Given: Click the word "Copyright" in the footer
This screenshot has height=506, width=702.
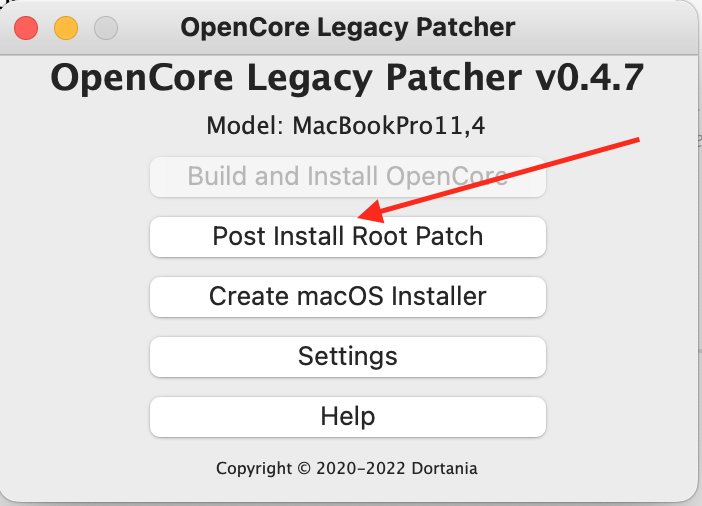Looking at the screenshot, I should click(254, 469).
